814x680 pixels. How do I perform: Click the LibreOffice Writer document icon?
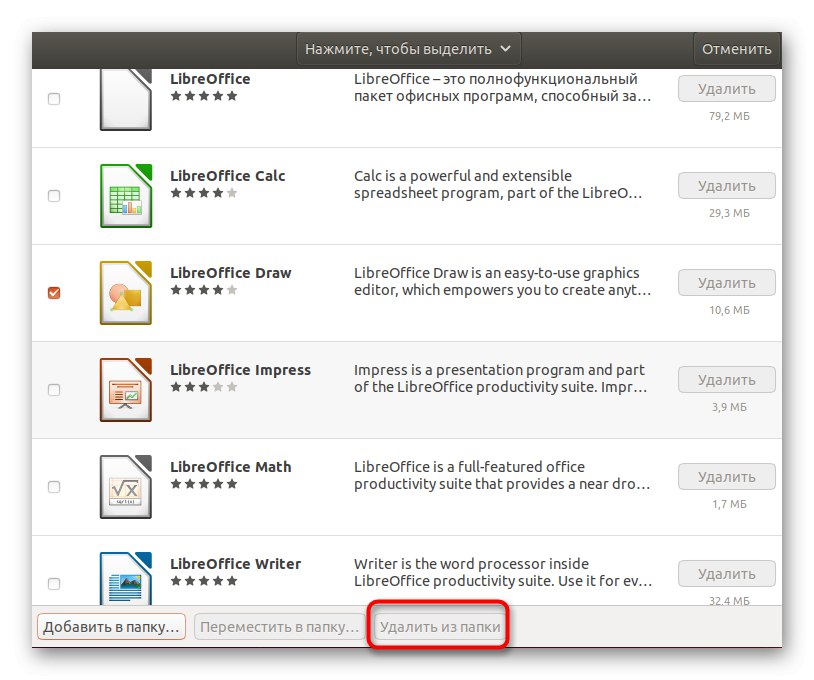tap(126, 578)
